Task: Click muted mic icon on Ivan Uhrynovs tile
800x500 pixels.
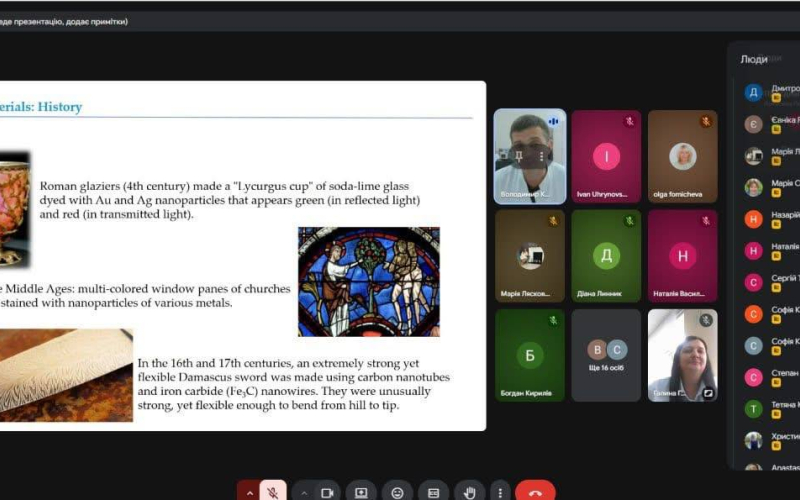Action: [630, 121]
